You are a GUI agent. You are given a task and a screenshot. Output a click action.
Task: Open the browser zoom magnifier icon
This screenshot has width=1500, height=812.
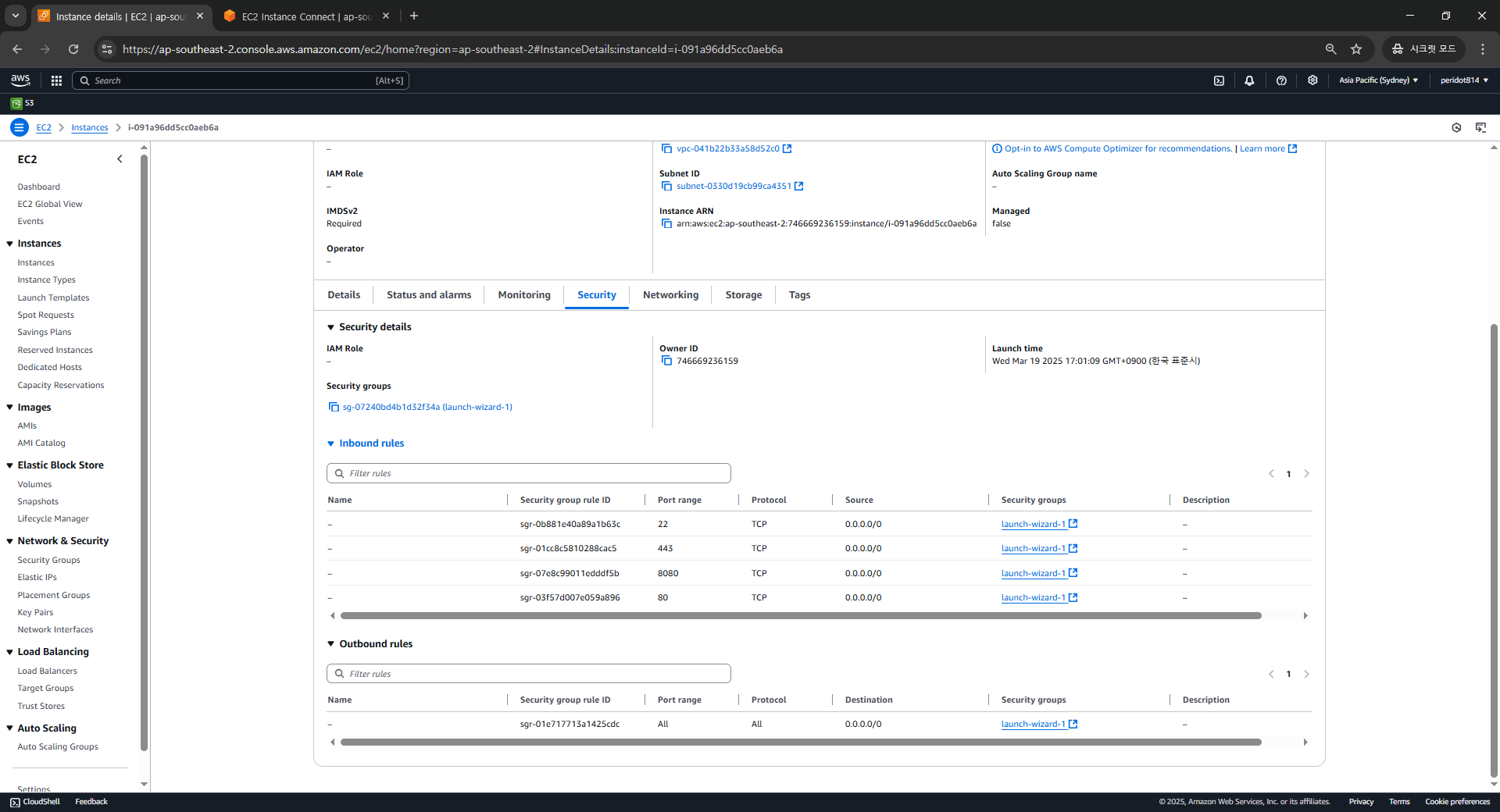(1330, 49)
